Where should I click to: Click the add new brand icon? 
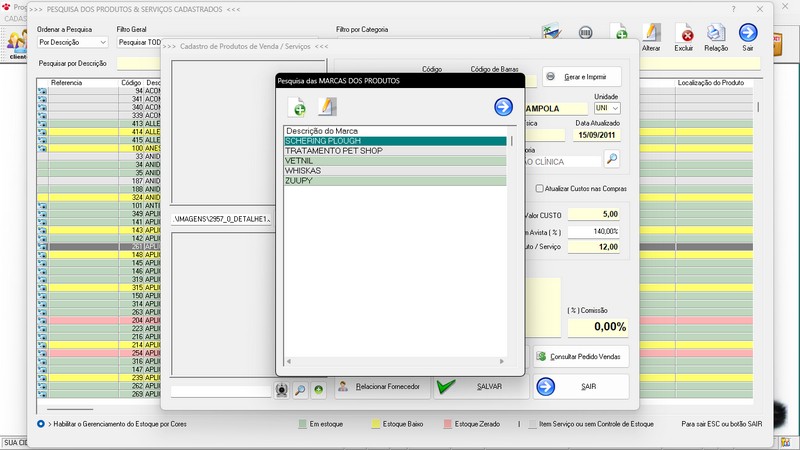click(297, 107)
